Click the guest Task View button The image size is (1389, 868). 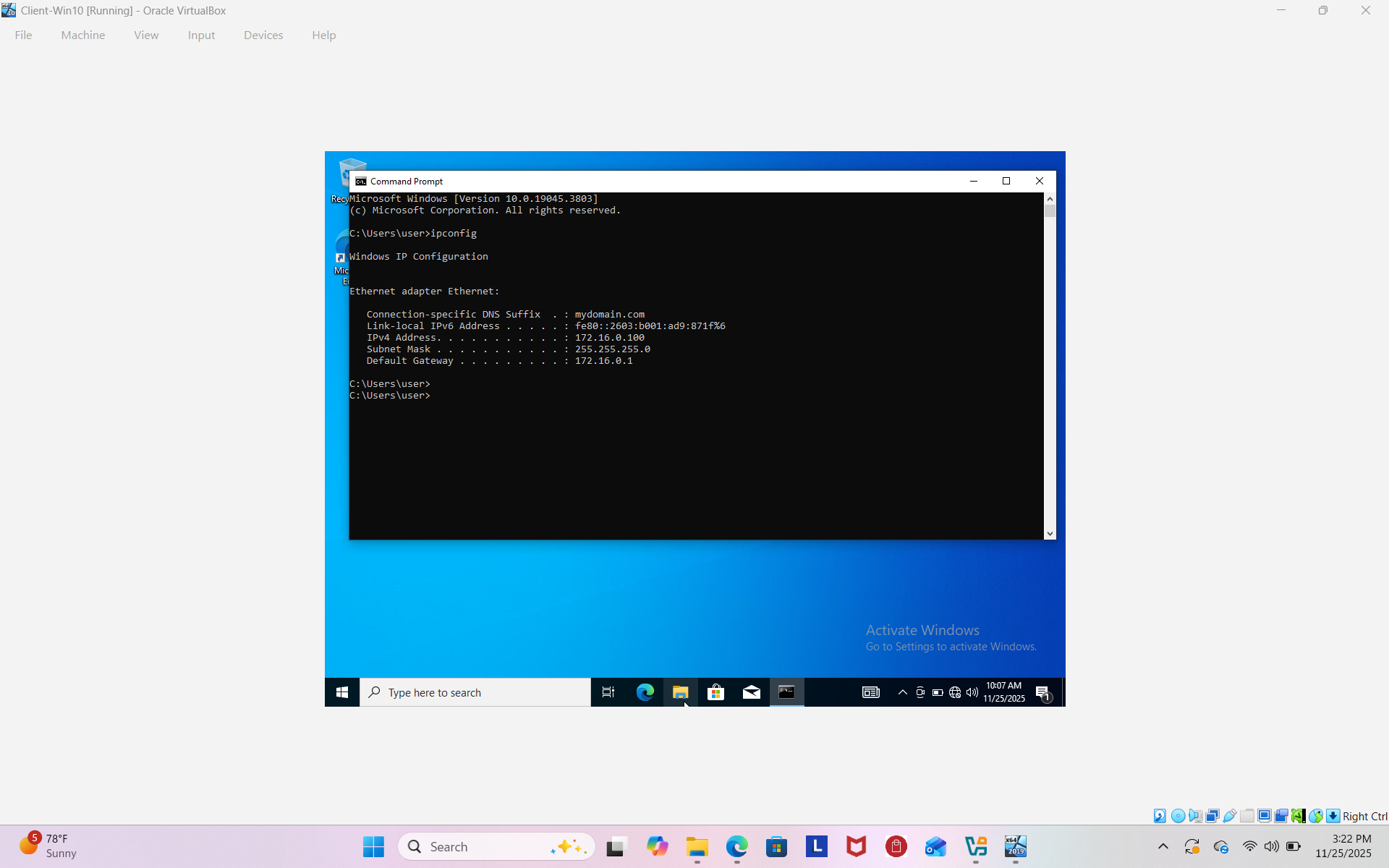click(608, 692)
